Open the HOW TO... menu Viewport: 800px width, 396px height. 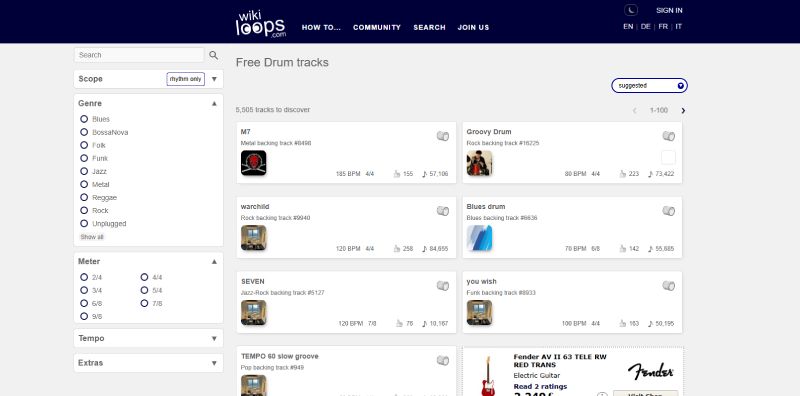(321, 28)
